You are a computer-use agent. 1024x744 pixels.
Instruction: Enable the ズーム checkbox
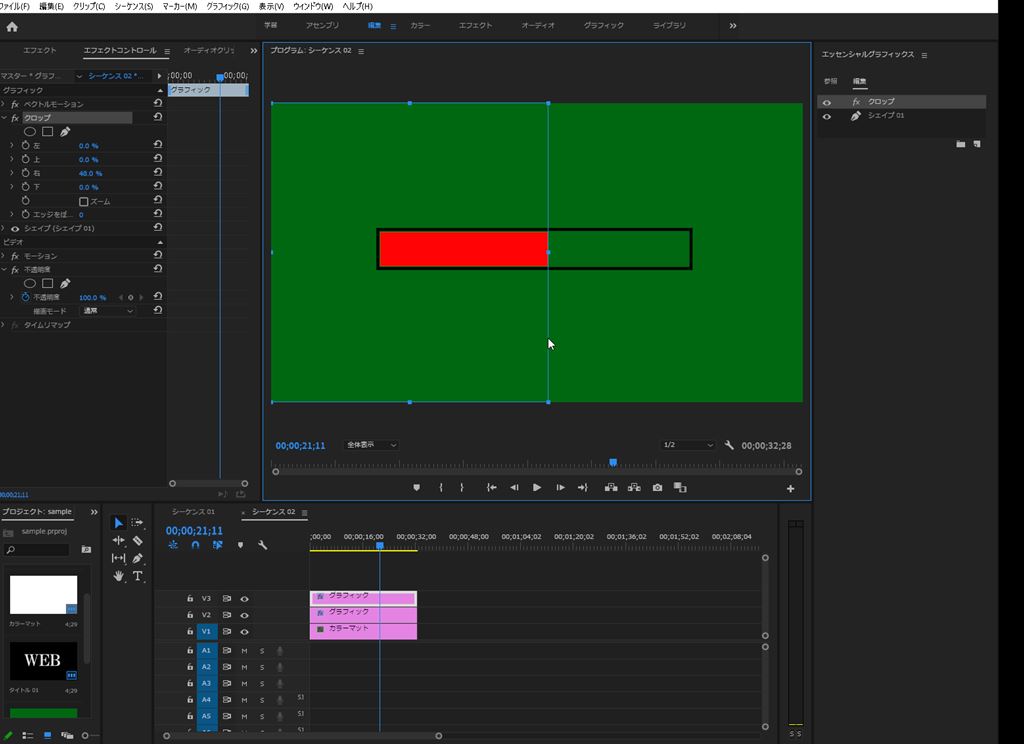84,201
